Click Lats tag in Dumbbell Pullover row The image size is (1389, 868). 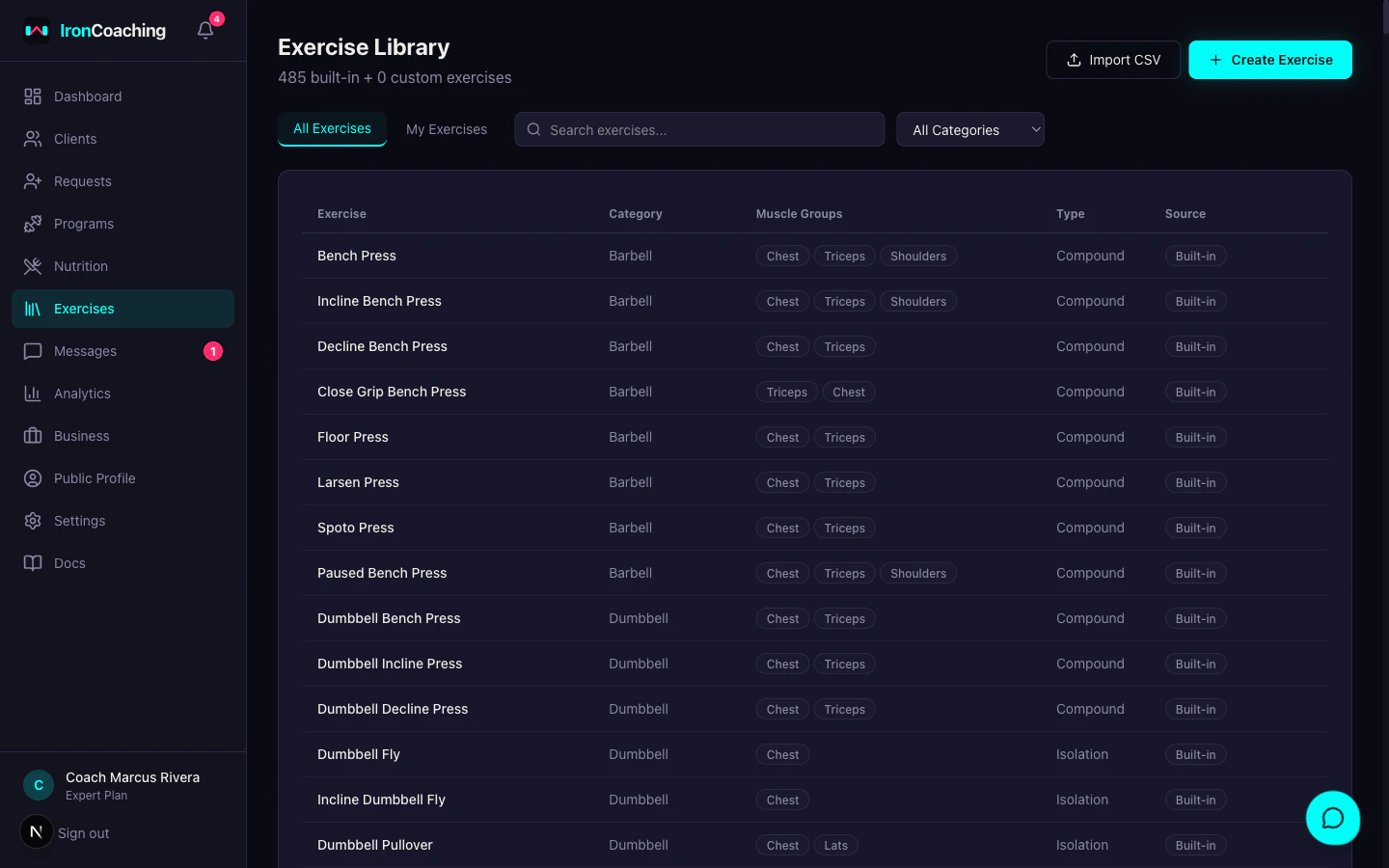[836, 845]
